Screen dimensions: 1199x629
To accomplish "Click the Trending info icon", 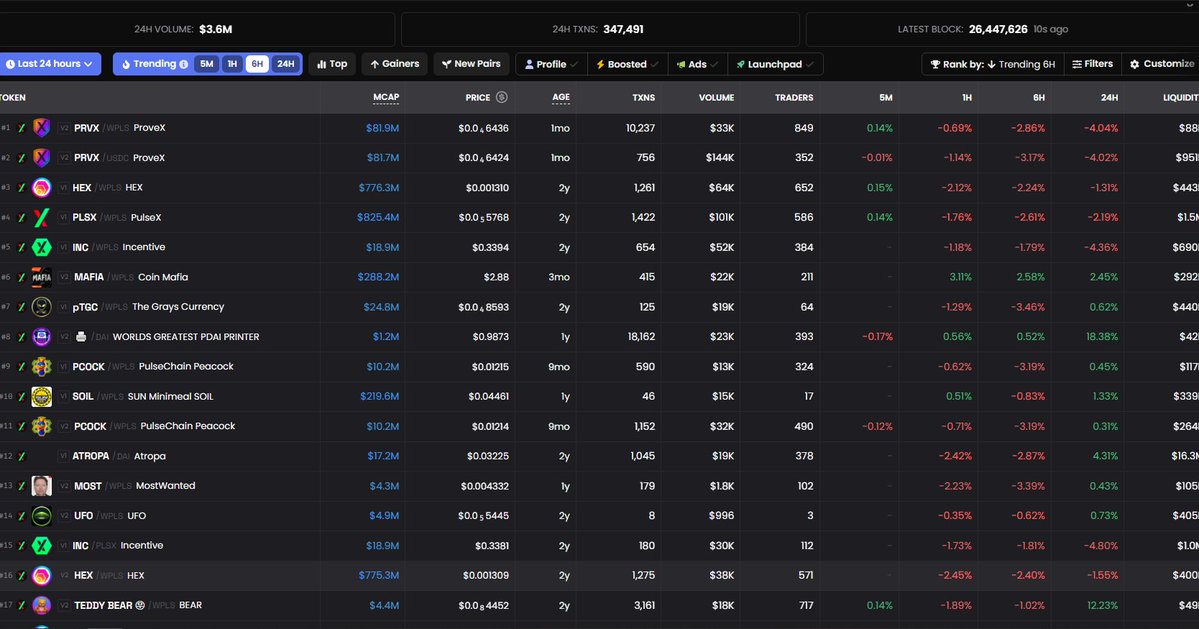I will 184,64.
